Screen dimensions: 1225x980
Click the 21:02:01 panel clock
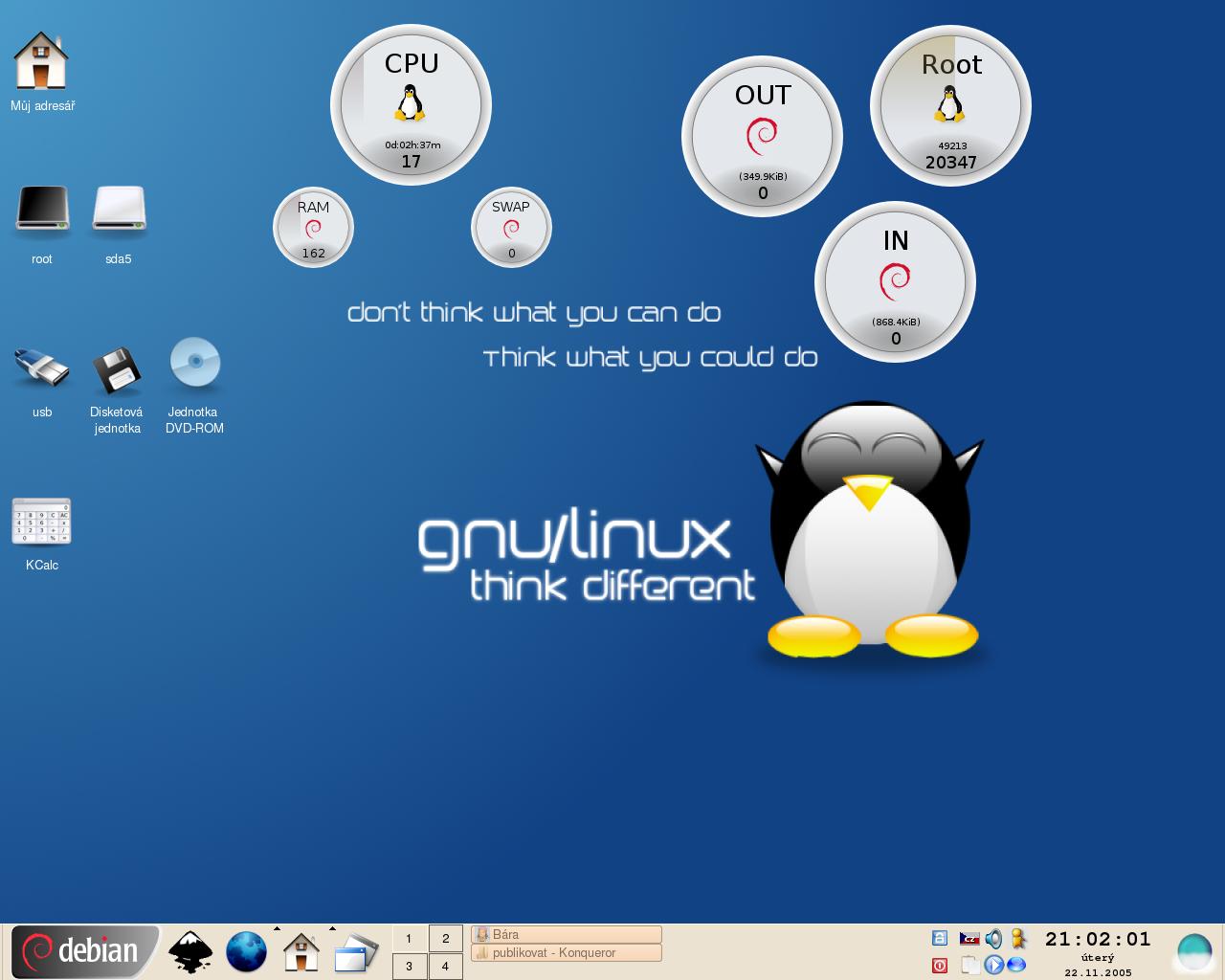[1098, 939]
